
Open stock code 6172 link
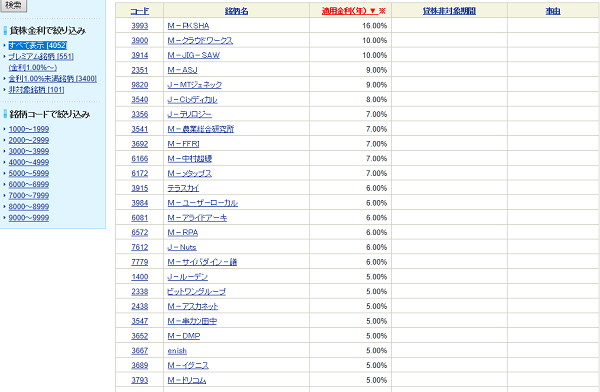[x=140, y=173]
